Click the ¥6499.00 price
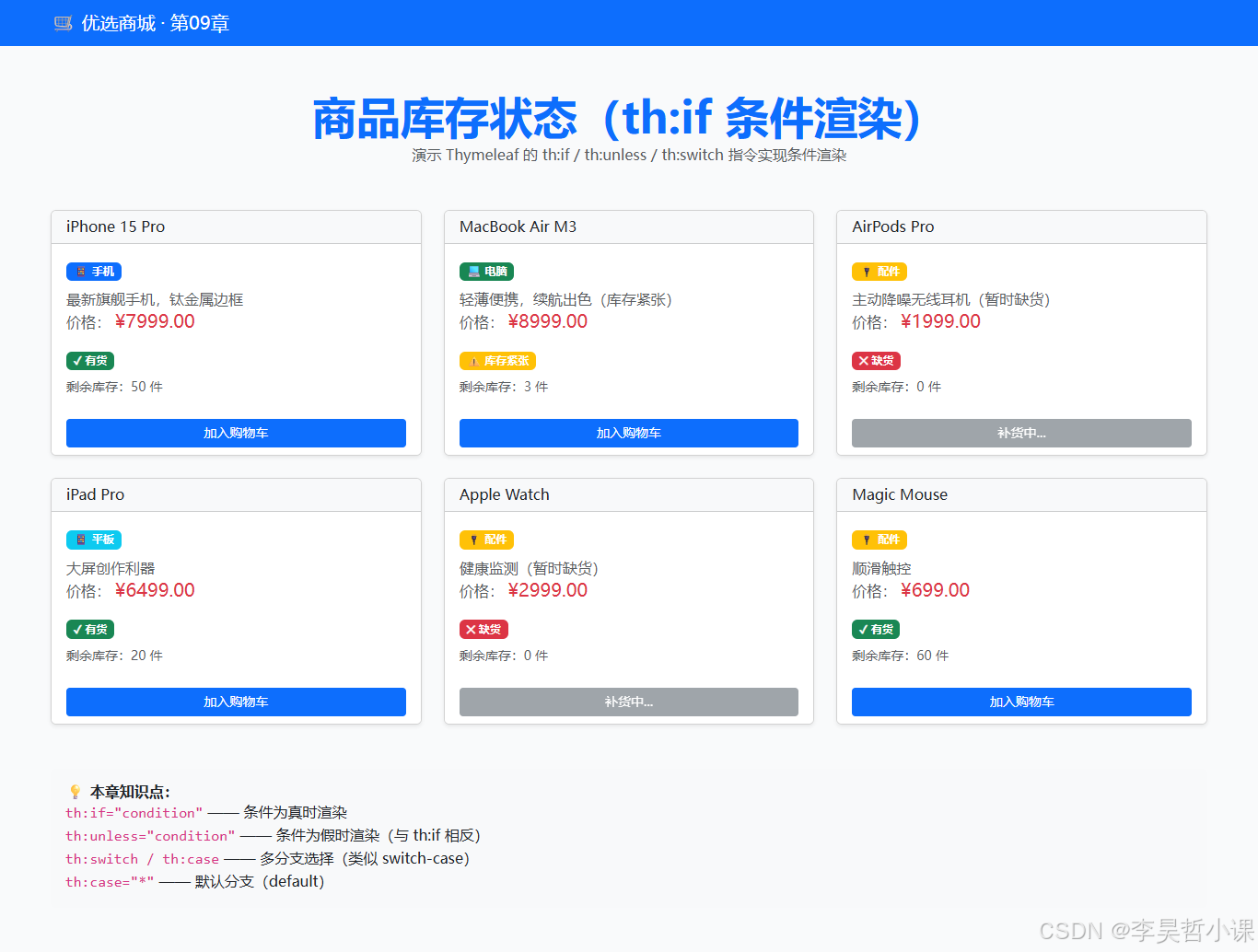The width and height of the screenshot is (1258, 952). (x=155, y=590)
